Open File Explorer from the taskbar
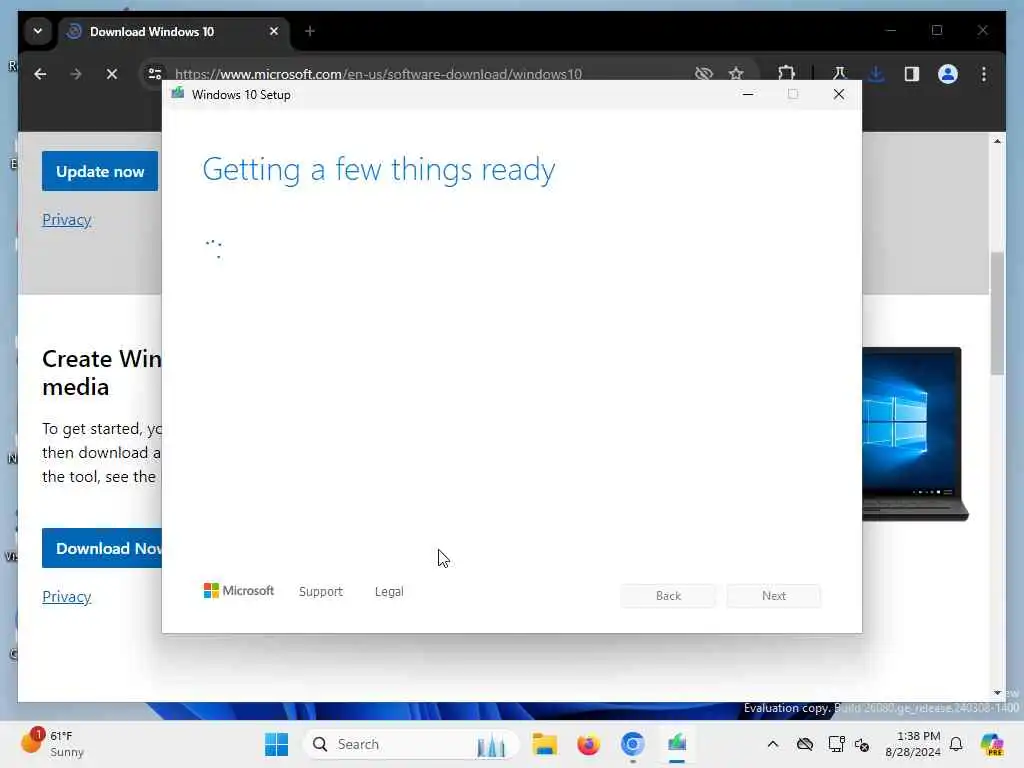The height and width of the screenshot is (768, 1024). 544,744
